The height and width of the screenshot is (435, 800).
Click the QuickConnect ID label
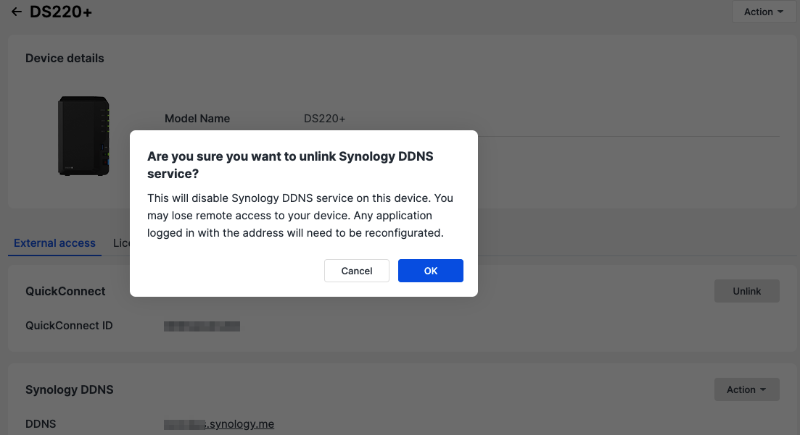(x=69, y=326)
